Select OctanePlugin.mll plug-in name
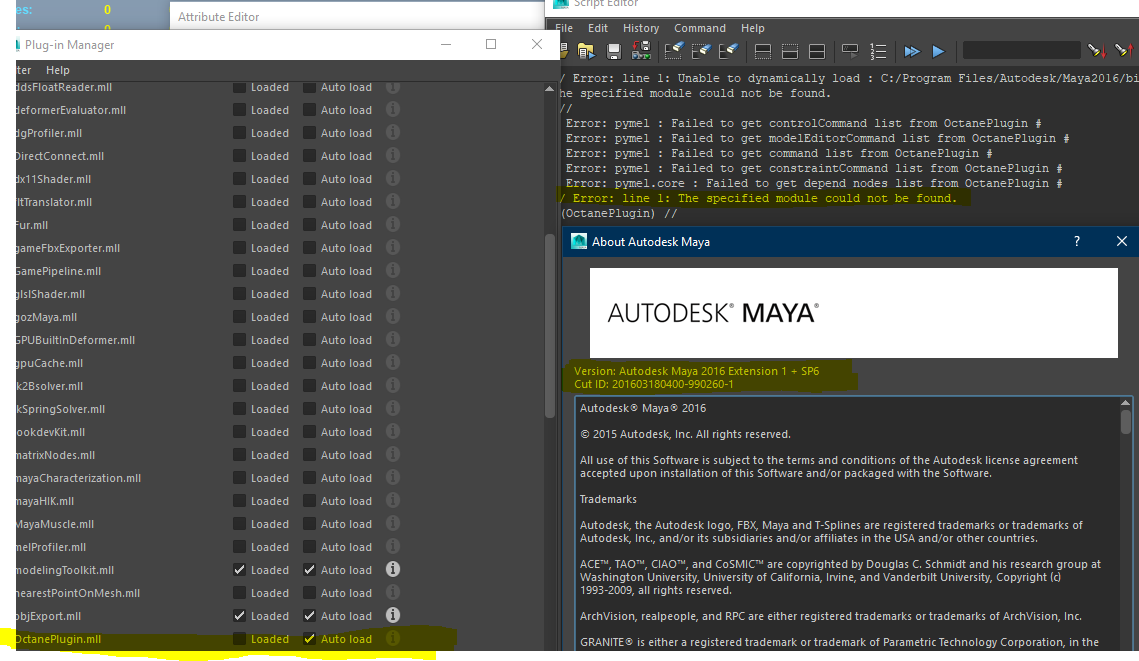This screenshot has width=1139, height=661. [58, 639]
